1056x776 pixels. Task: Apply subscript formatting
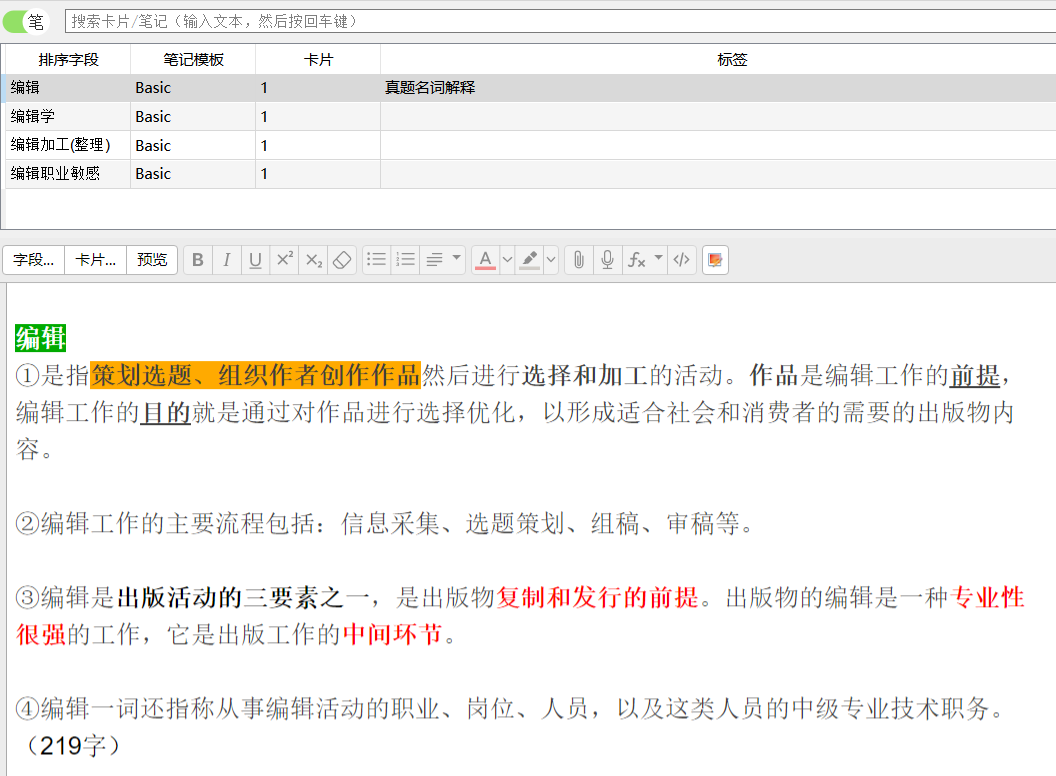coord(313,260)
